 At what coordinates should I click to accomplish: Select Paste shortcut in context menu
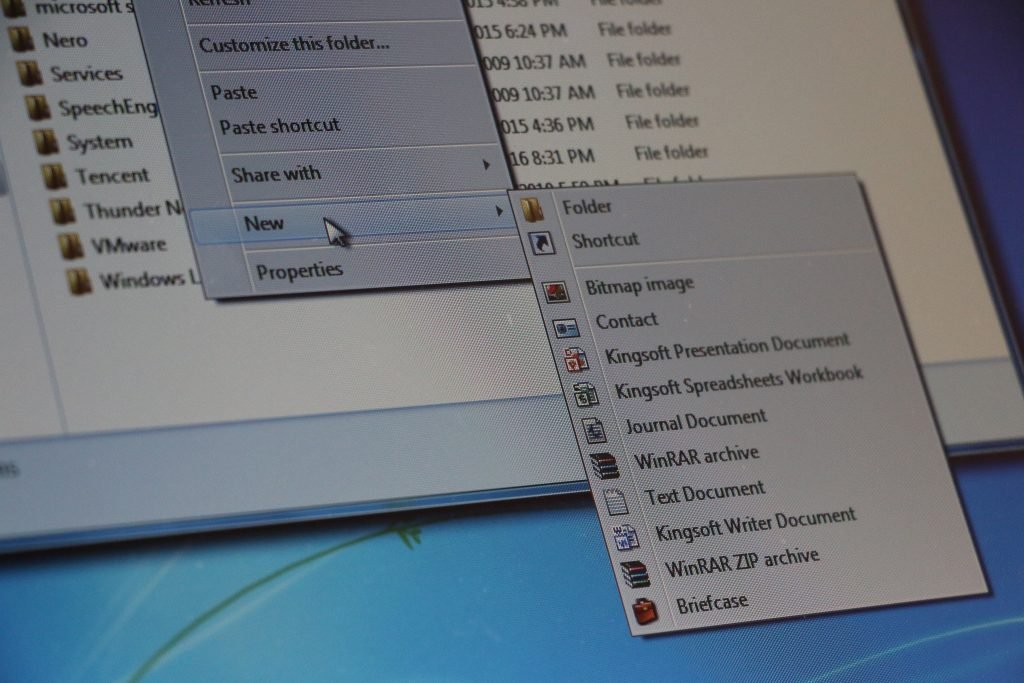pyautogui.click(x=280, y=126)
